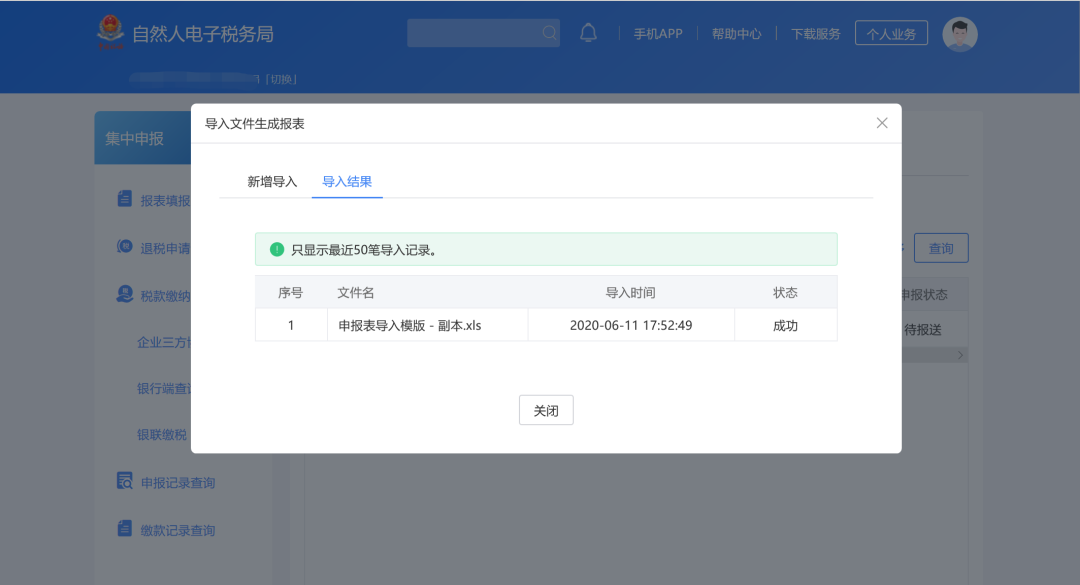Click the 查询 button behind dialog
The height and width of the screenshot is (585, 1080).
pos(941,248)
